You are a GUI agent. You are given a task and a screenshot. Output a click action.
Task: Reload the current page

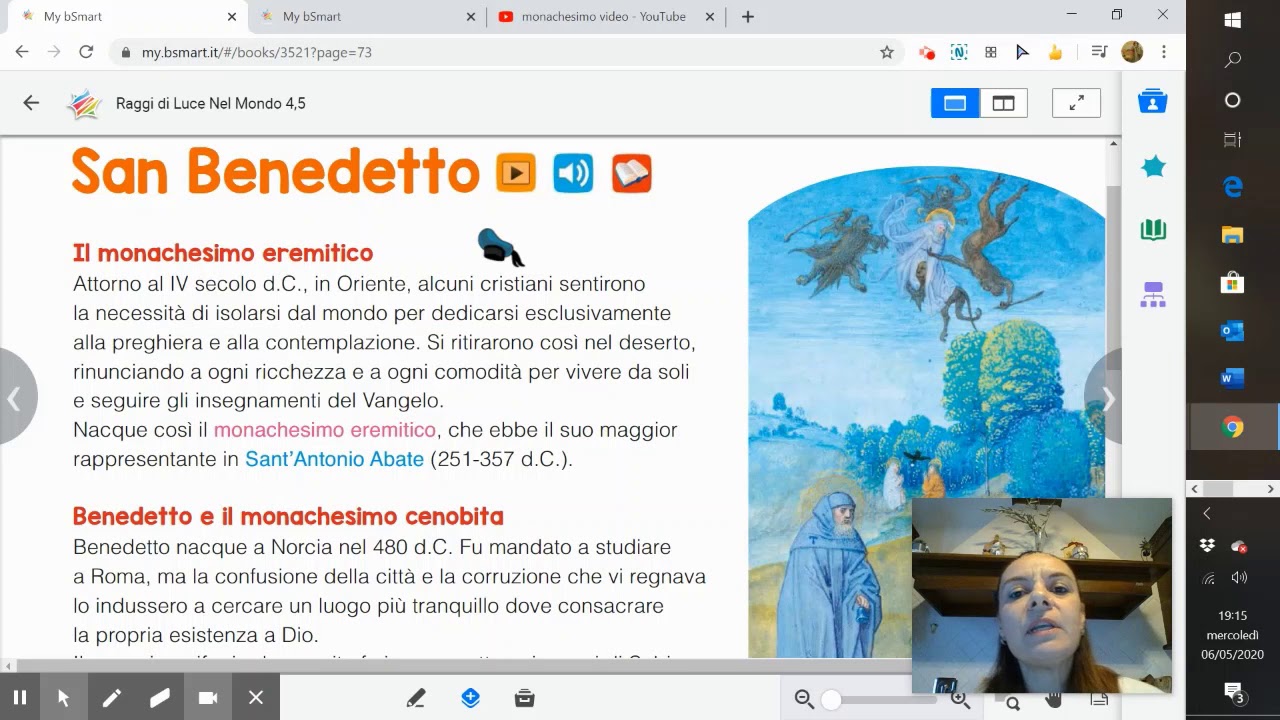click(x=86, y=52)
